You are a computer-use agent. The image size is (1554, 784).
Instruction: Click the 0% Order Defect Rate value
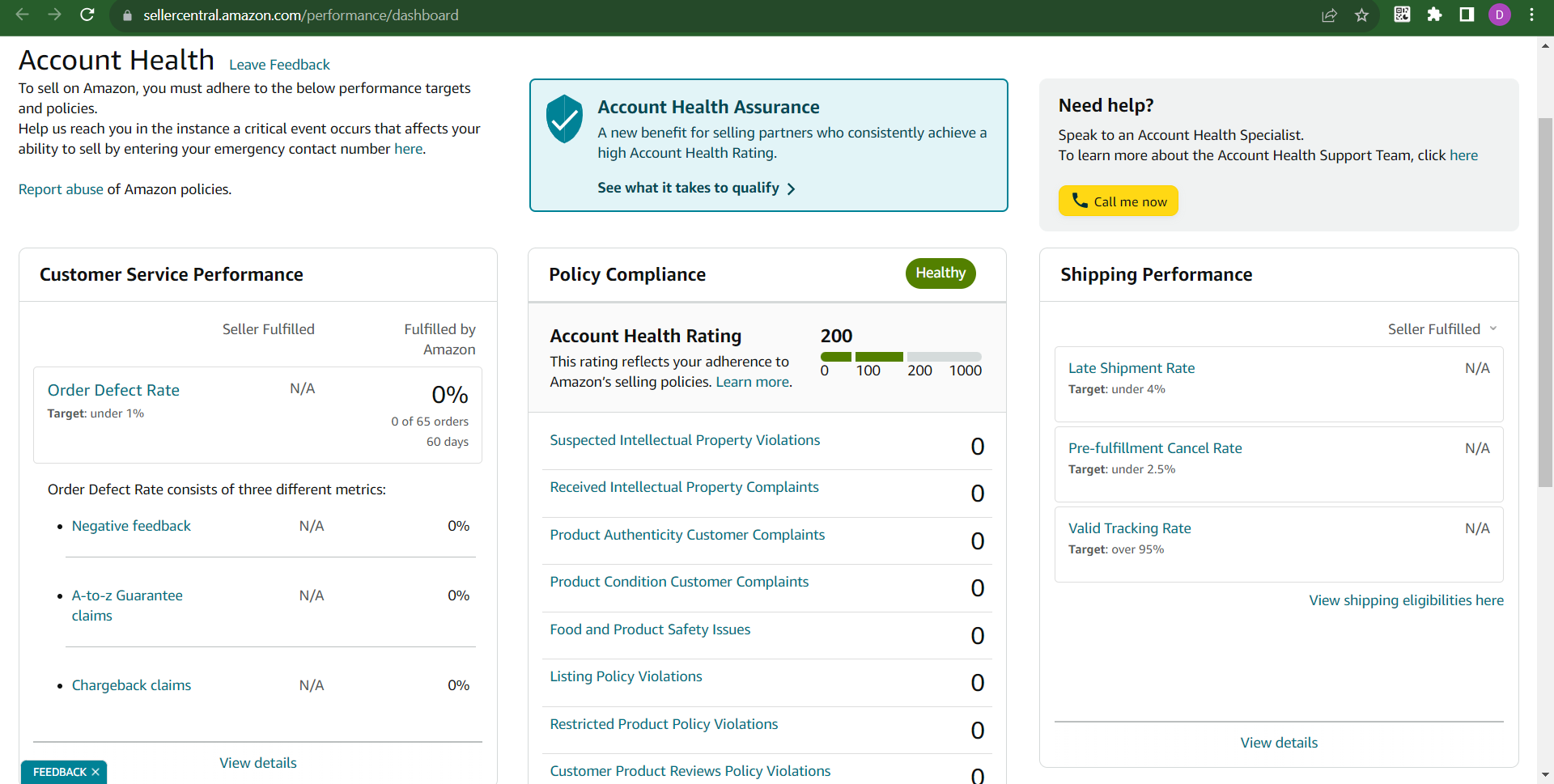point(450,395)
